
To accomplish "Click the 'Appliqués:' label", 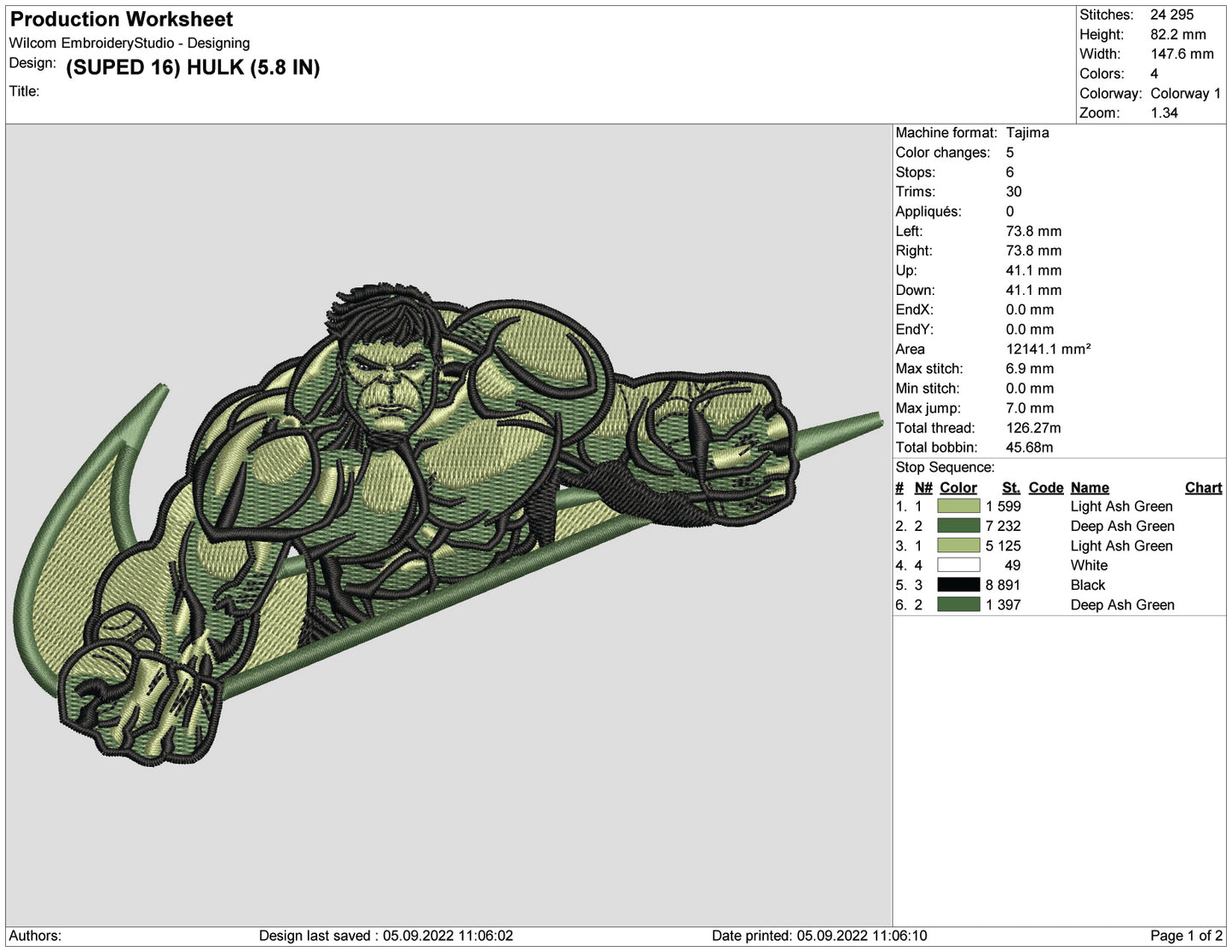I will pyautogui.click(x=928, y=211).
